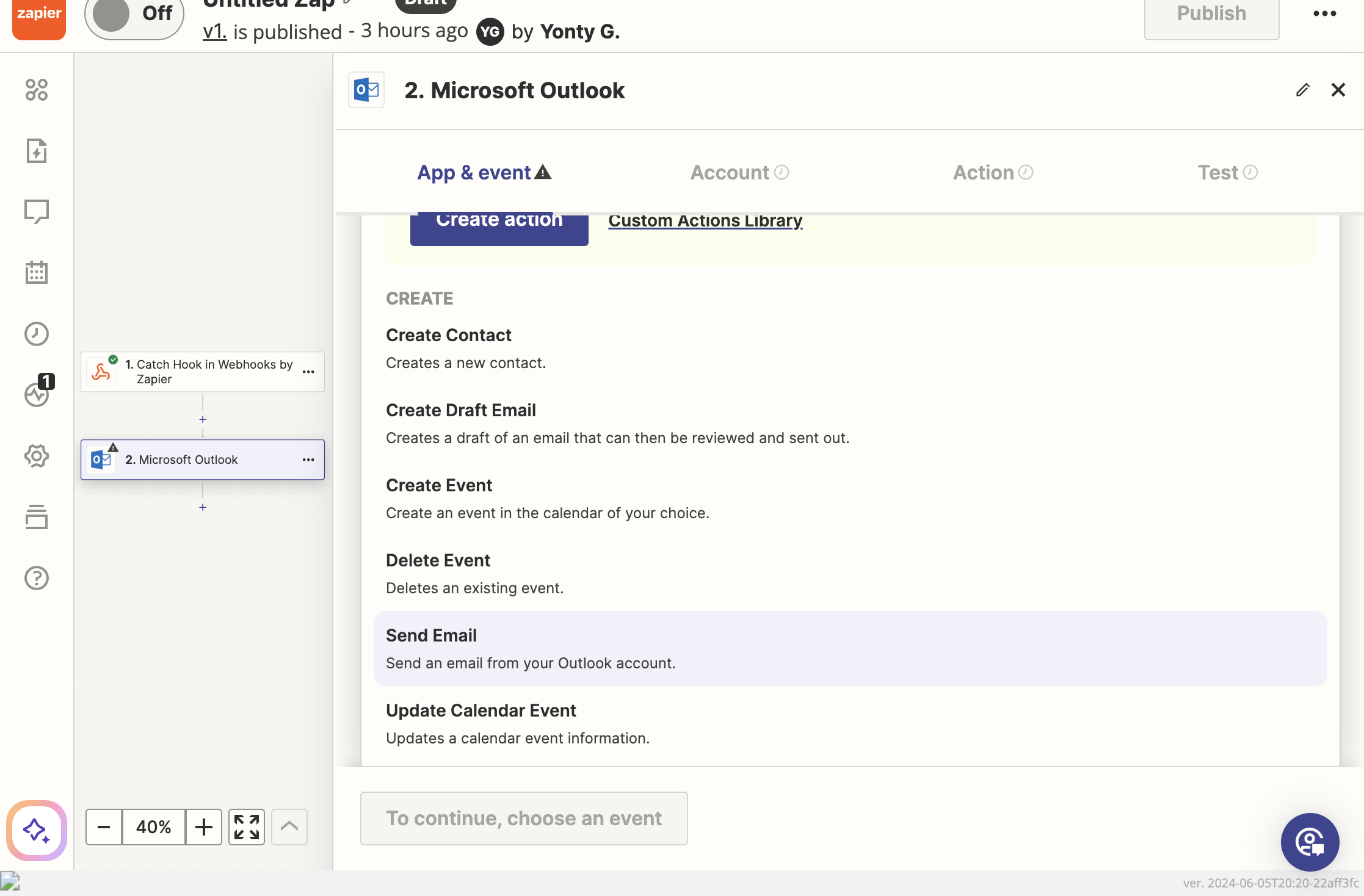Open the Zap history clock icon
The width and height of the screenshot is (1364, 896).
tap(37, 334)
